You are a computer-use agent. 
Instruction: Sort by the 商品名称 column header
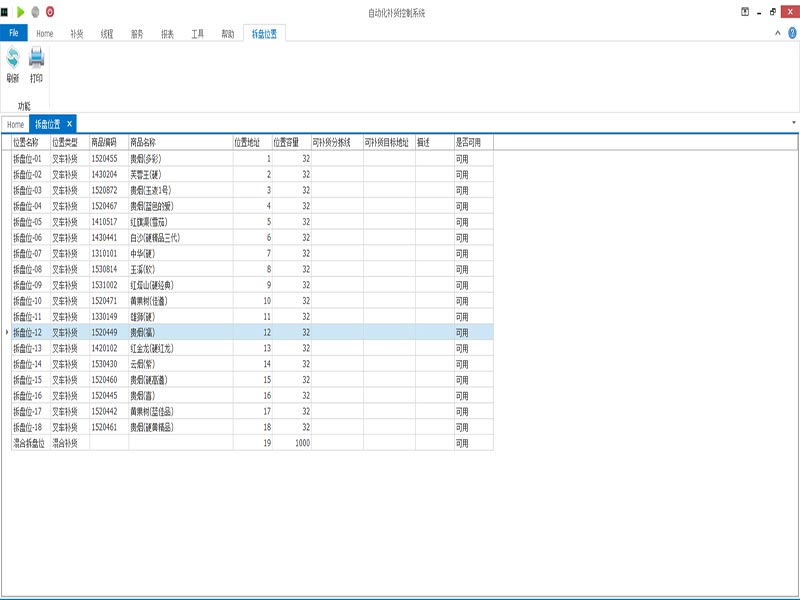point(180,142)
